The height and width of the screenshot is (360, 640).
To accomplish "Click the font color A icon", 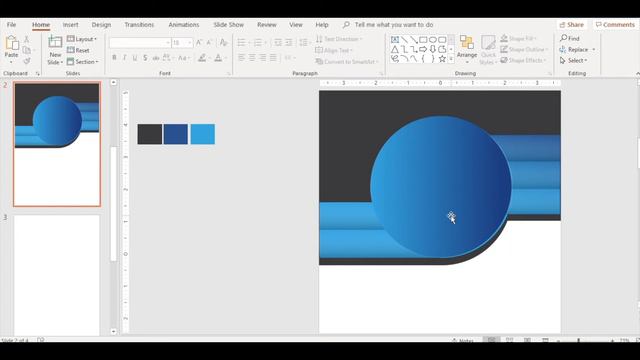I will [218, 58].
